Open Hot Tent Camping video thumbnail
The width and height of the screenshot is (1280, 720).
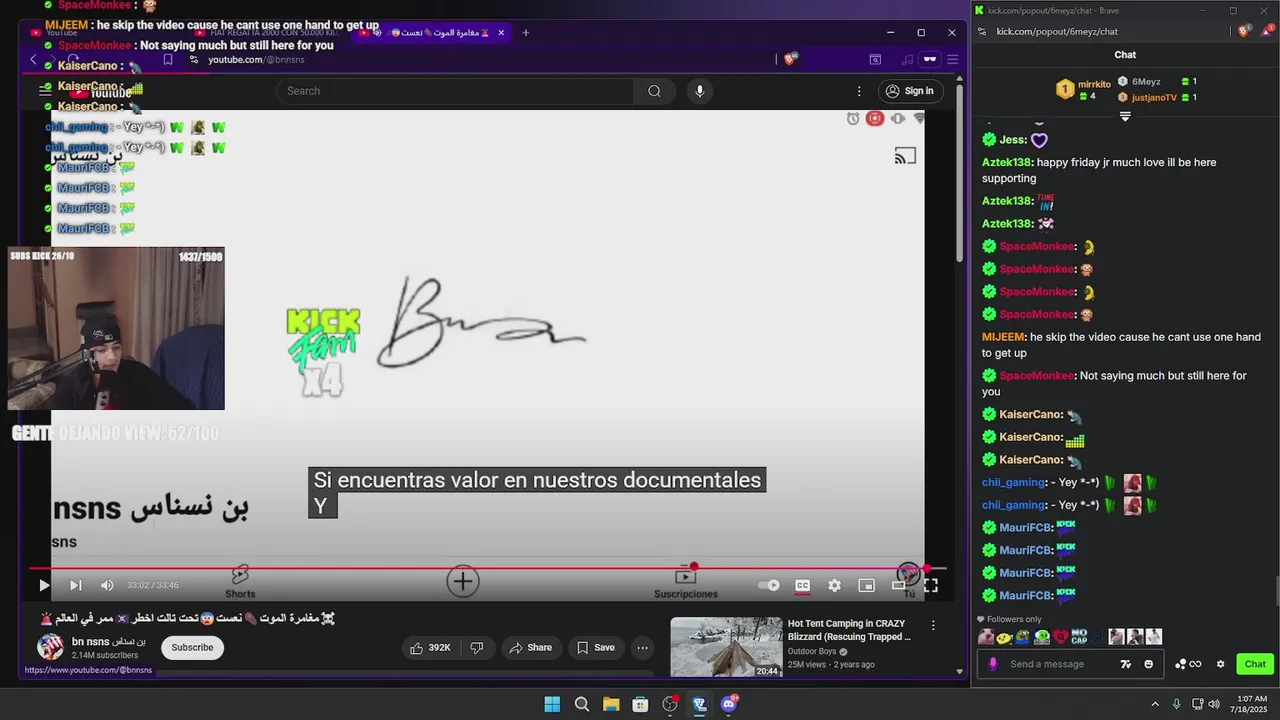point(726,646)
